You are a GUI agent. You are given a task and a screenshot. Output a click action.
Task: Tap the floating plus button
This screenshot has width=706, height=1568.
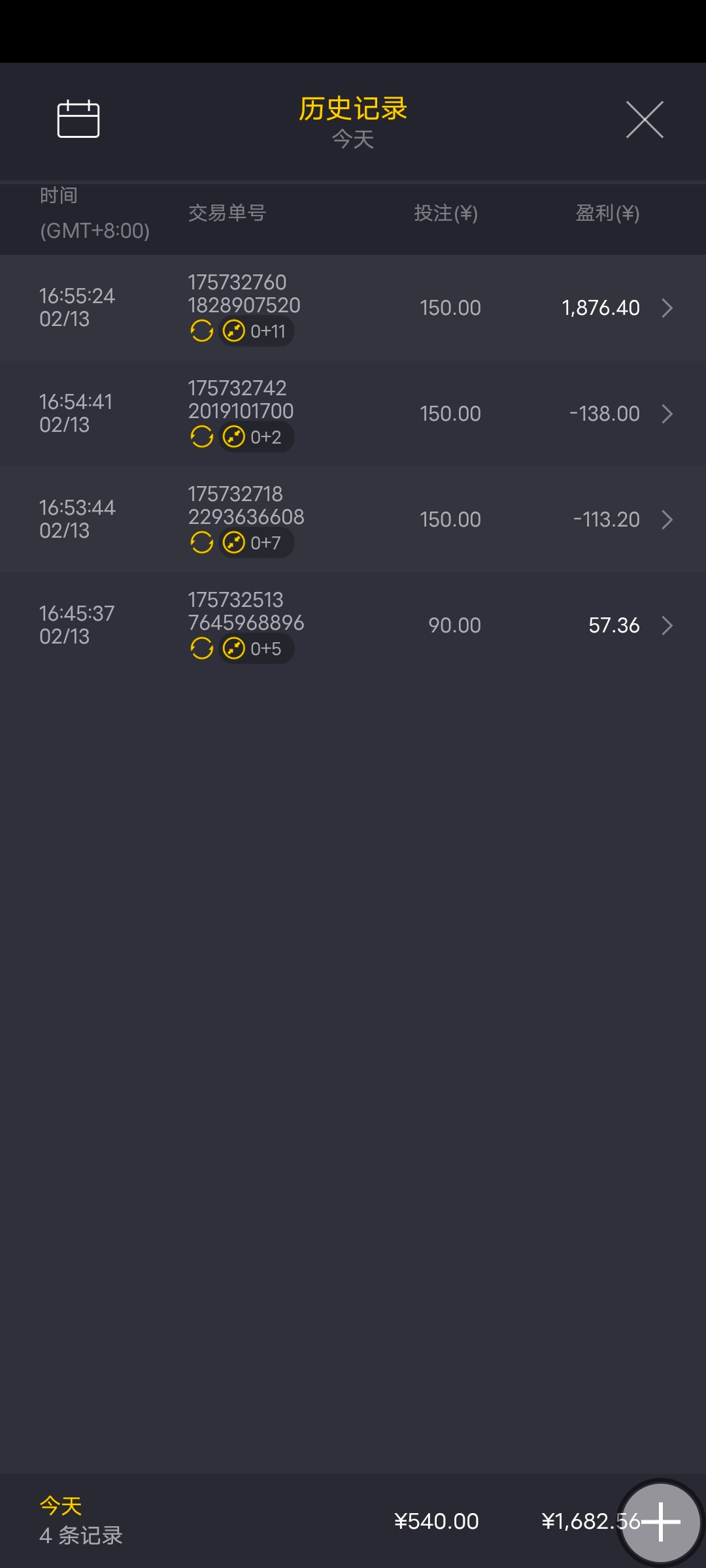(660, 1521)
